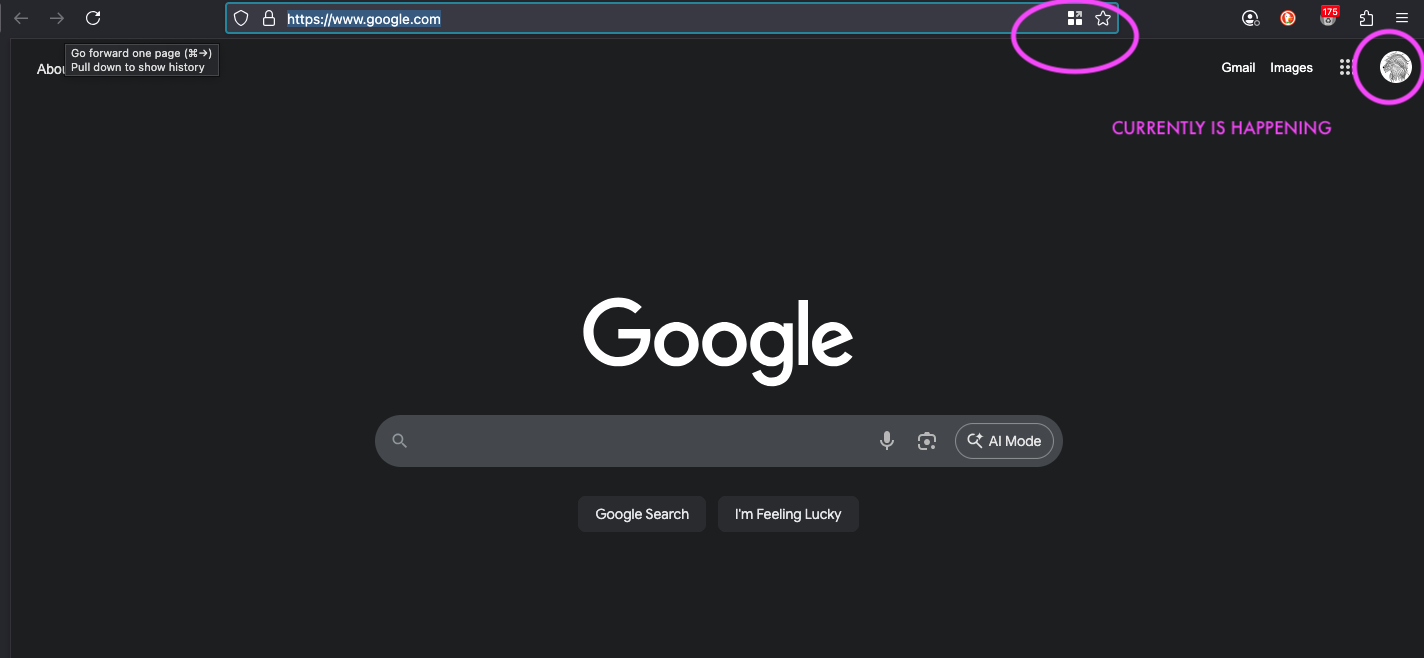The height and width of the screenshot is (658, 1424).
Task: Bookmark this page with the star icon
Action: click(x=1103, y=18)
